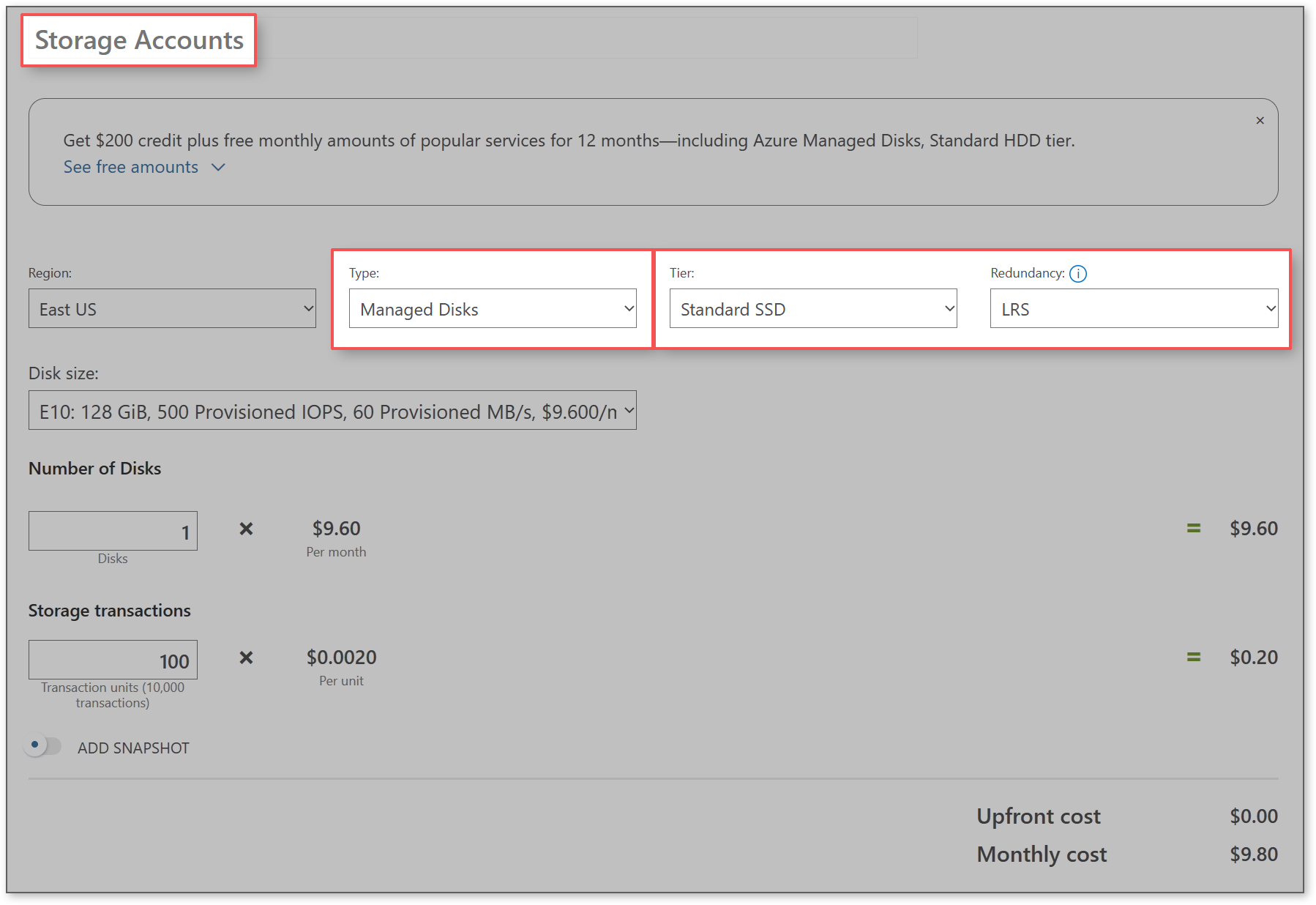This screenshot has height=905, width=1316.
Task: Open the Region dropdown showing East US
Action: (172, 308)
